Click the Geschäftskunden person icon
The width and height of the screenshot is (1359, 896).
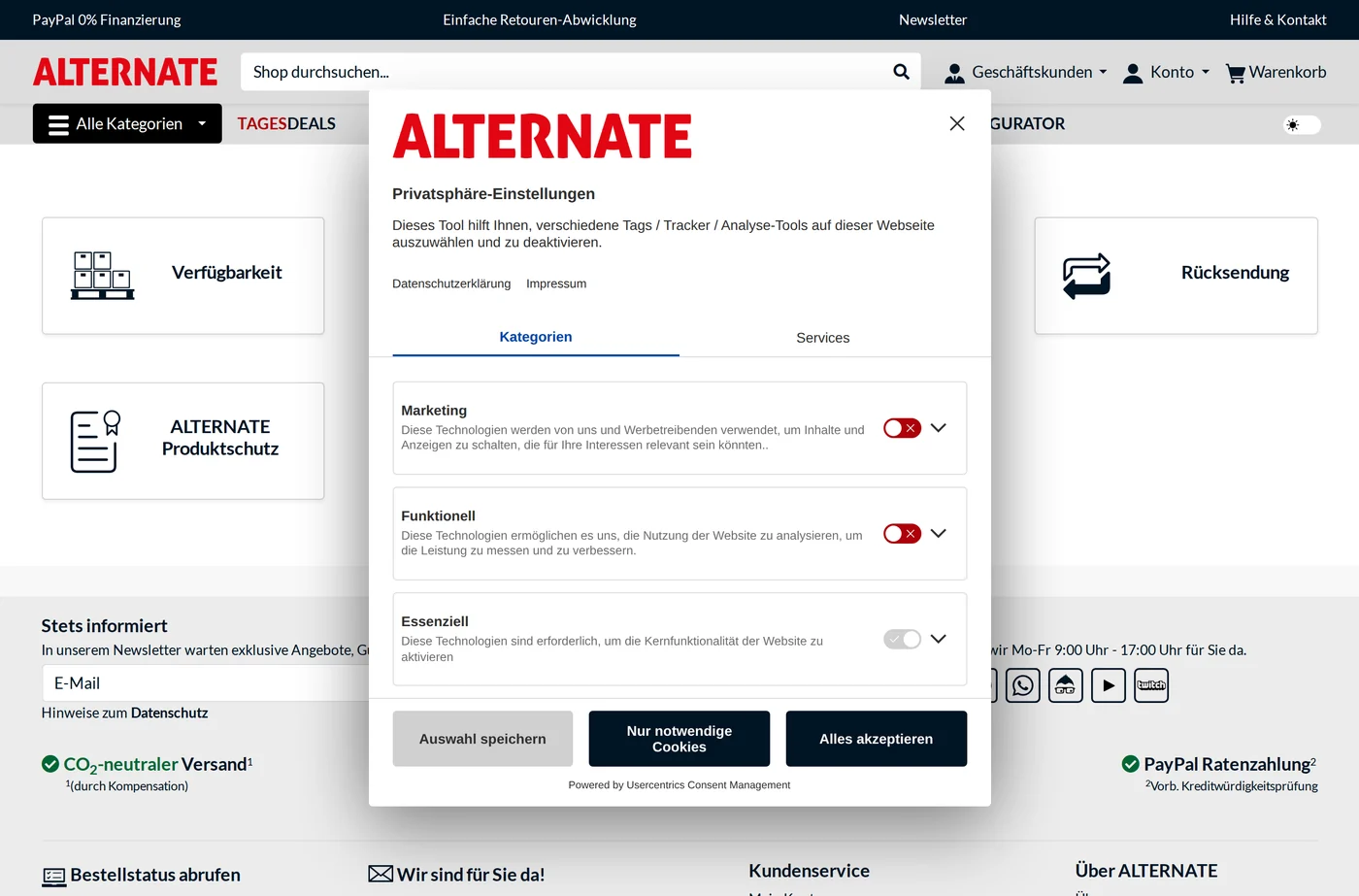(954, 73)
